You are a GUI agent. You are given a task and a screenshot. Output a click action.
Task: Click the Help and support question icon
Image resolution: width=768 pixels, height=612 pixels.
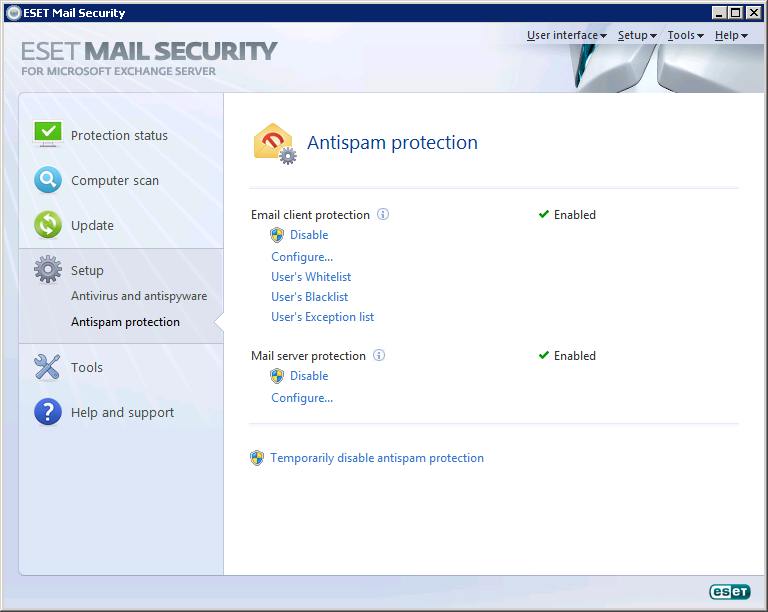pos(48,412)
